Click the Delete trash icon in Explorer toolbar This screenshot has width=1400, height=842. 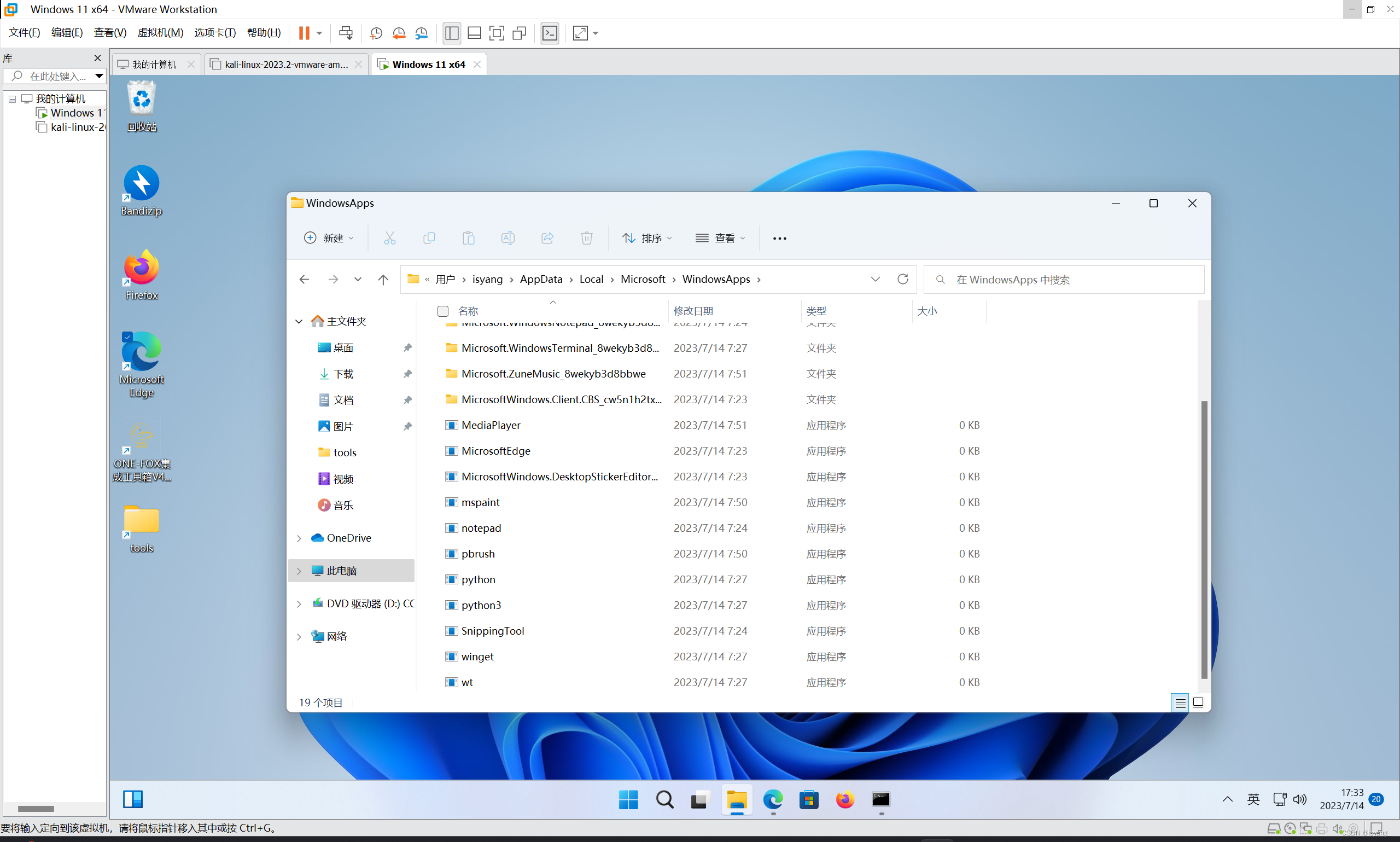[587, 238]
